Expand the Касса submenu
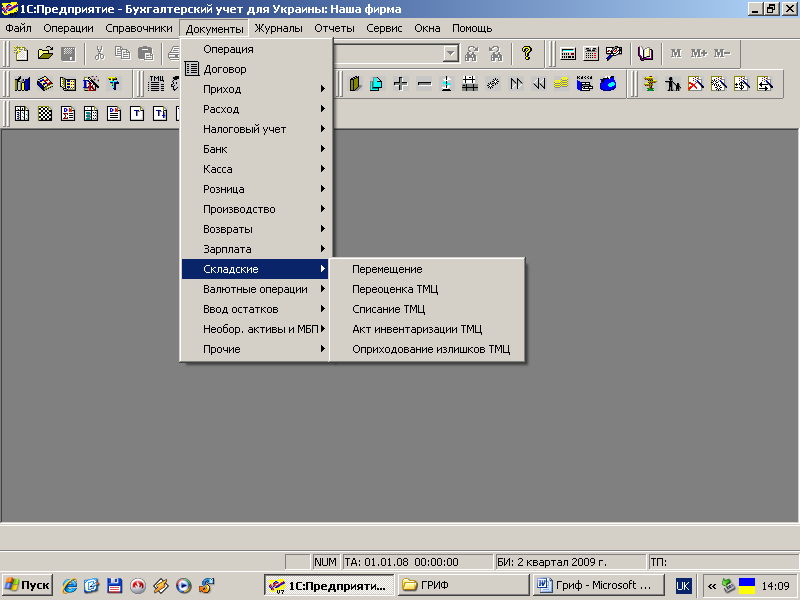800x600 pixels. click(x=257, y=169)
